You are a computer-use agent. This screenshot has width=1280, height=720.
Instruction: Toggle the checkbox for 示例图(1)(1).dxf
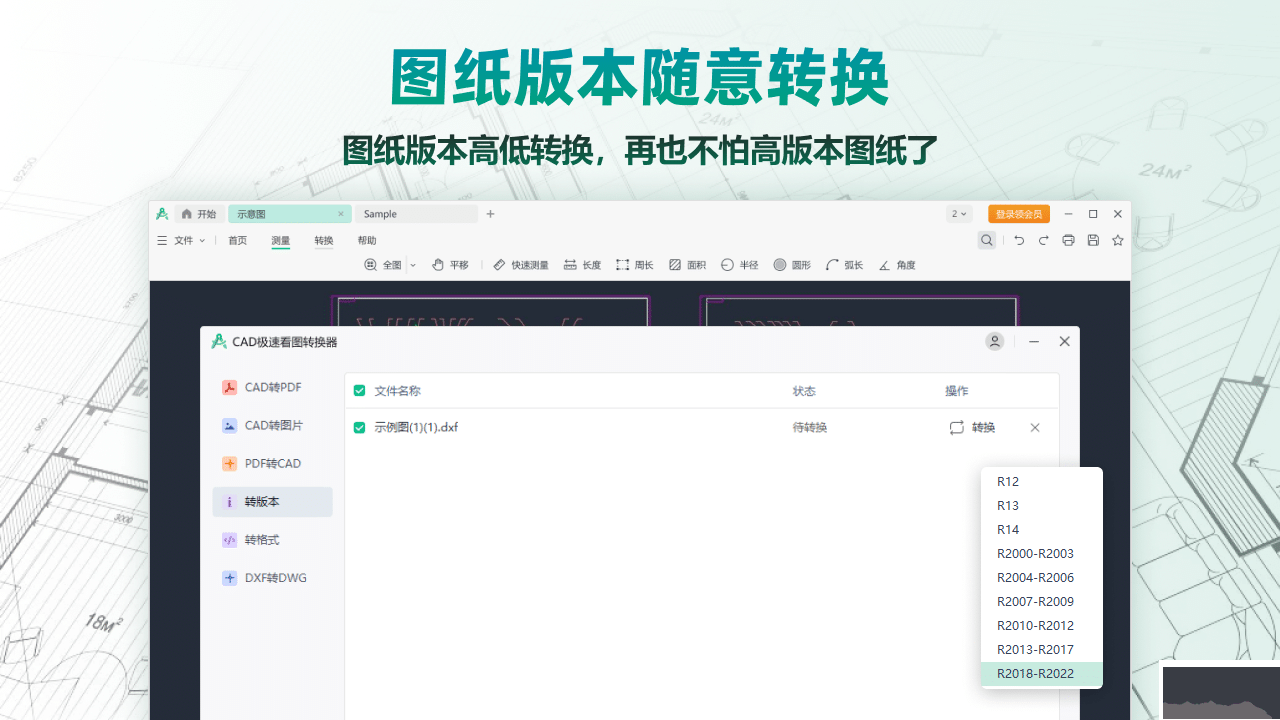pos(358,427)
